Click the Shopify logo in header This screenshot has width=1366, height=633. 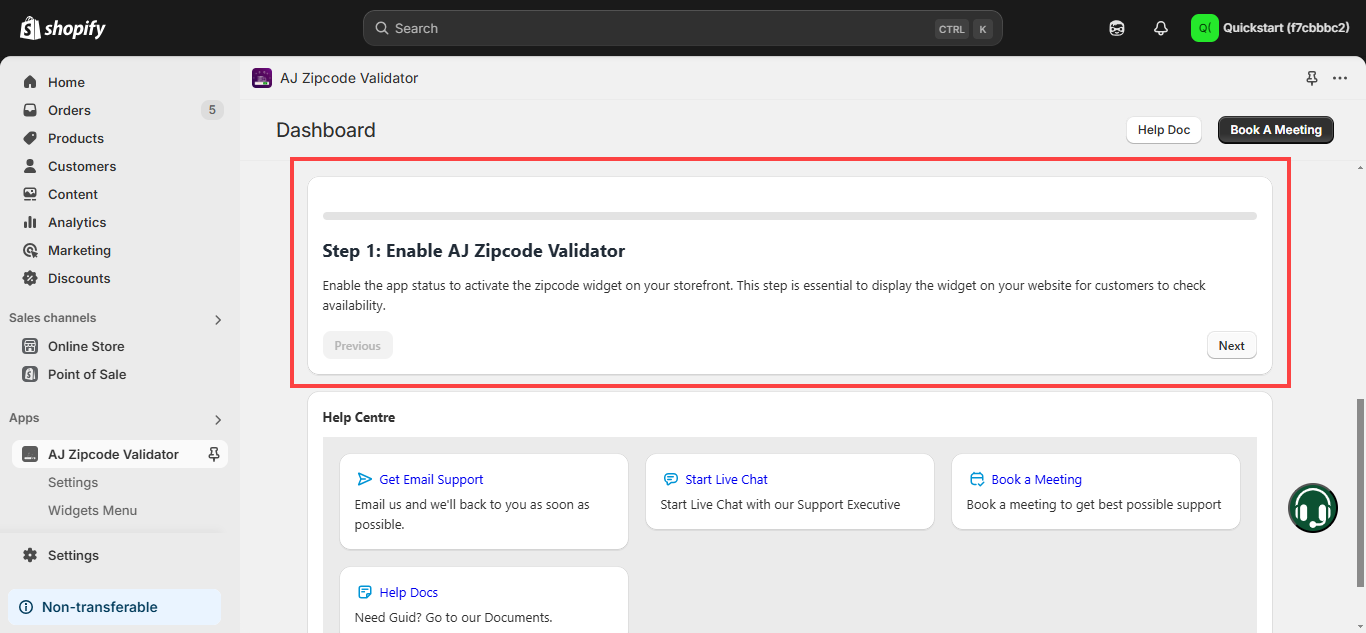tap(63, 28)
